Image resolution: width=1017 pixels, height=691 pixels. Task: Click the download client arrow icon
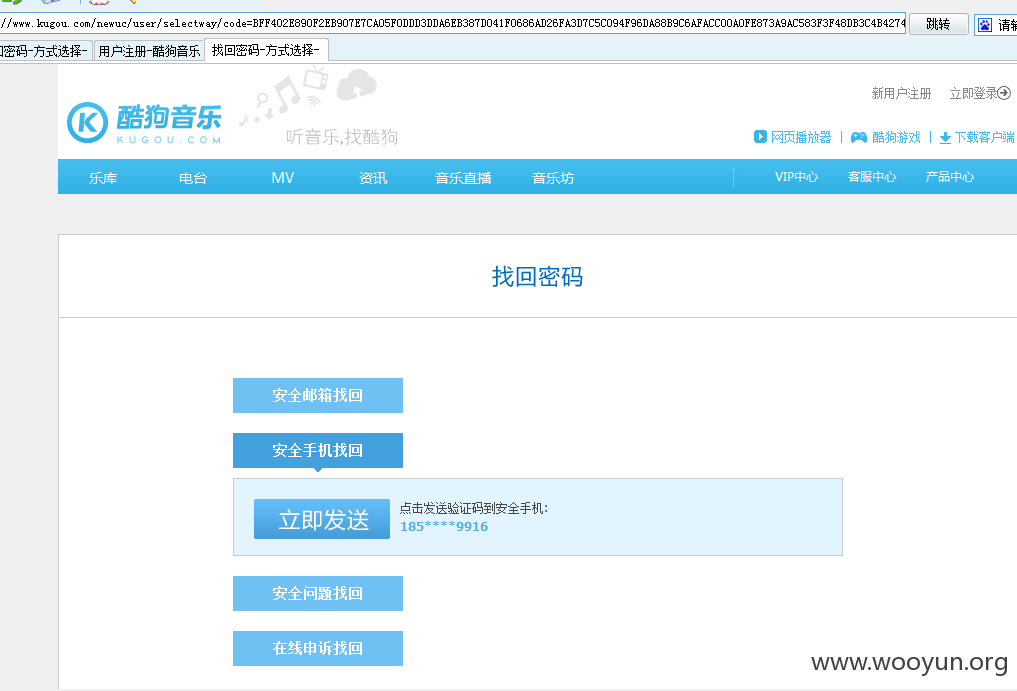pyautogui.click(x=945, y=138)
